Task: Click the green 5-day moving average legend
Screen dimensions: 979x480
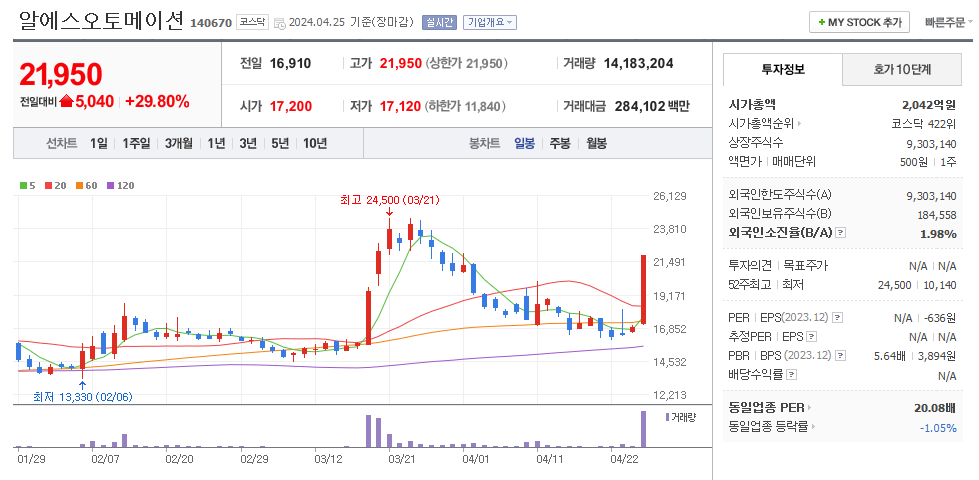Action: tap(27, 185)
